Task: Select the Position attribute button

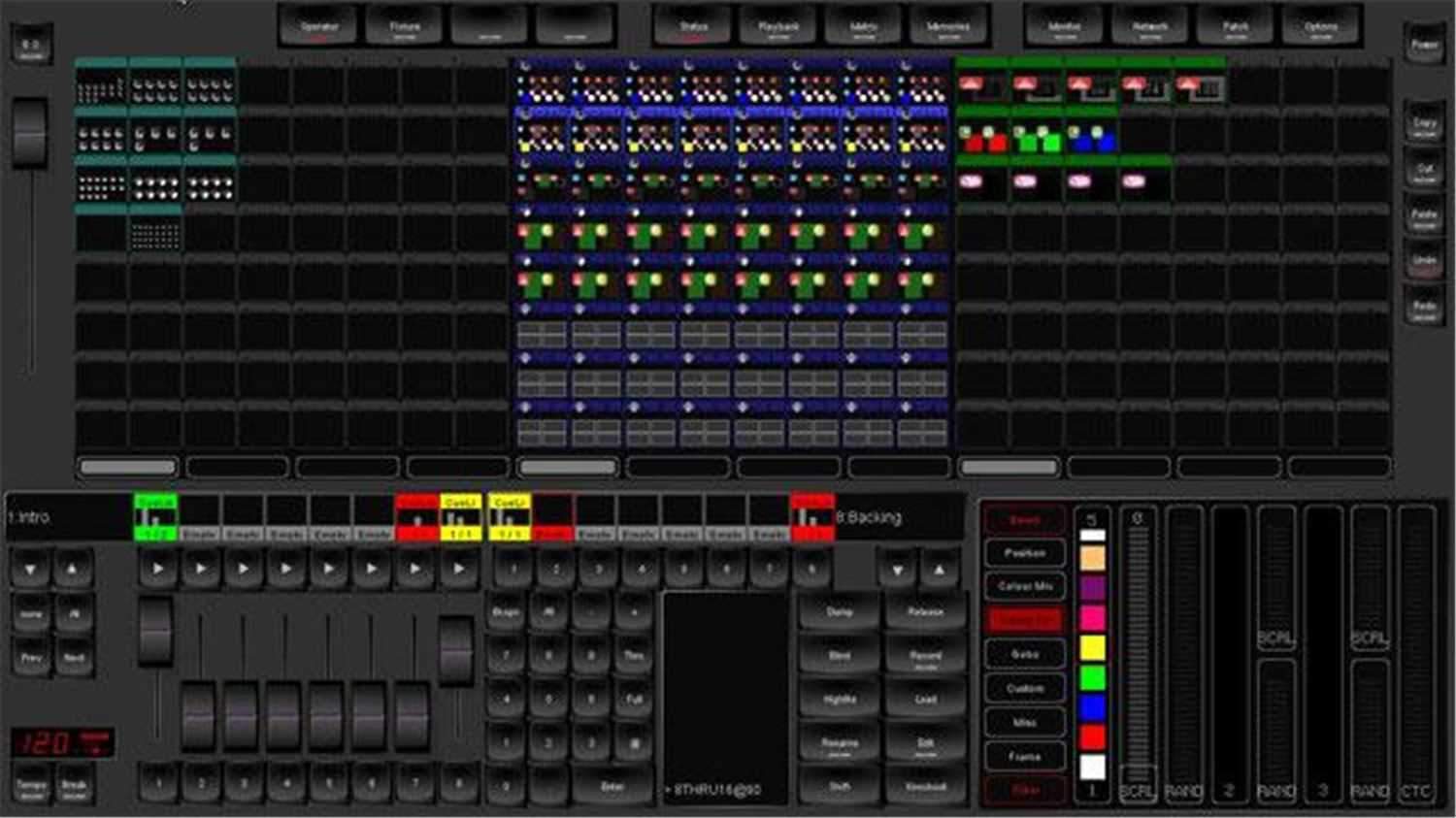Action: pos(1025,552)
